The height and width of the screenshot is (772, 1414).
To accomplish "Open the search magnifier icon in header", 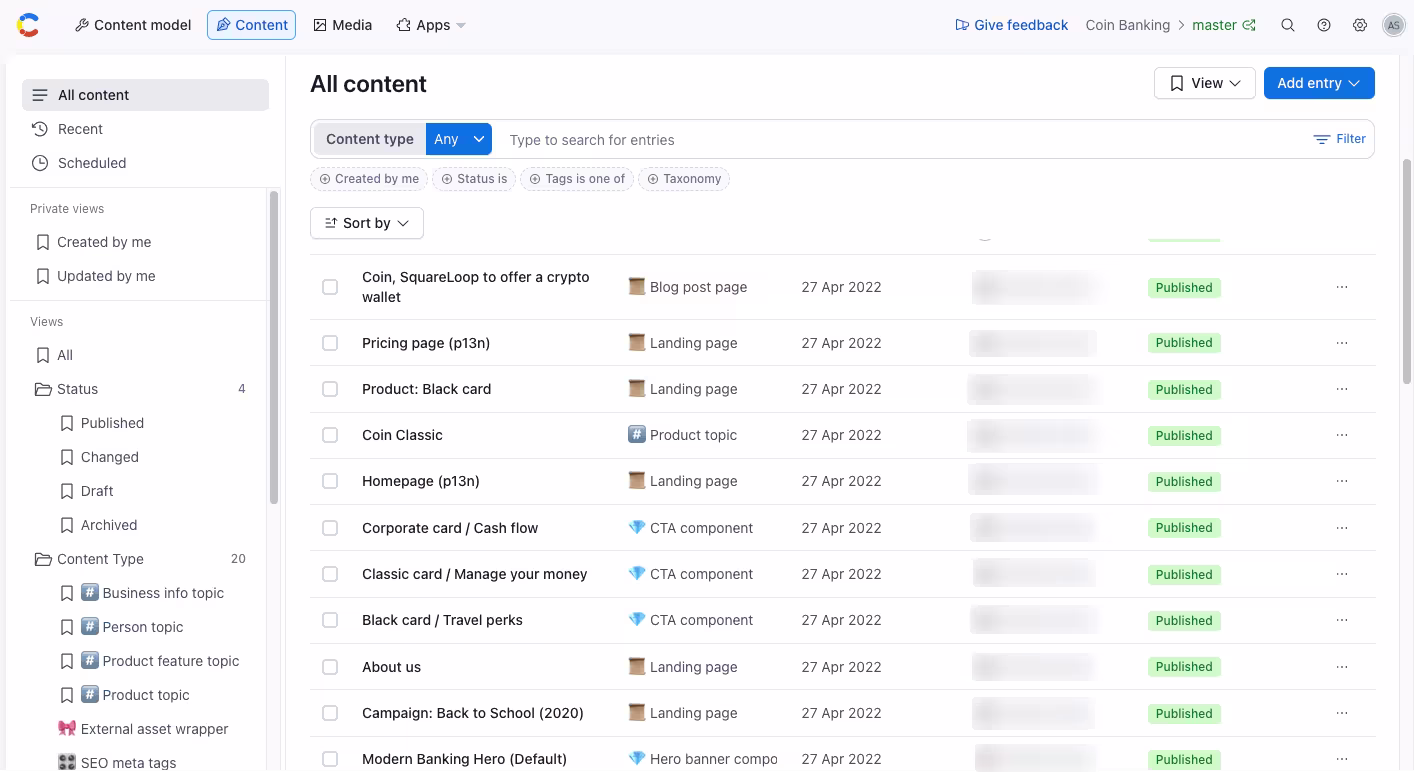I will (x=1288, y=25).
